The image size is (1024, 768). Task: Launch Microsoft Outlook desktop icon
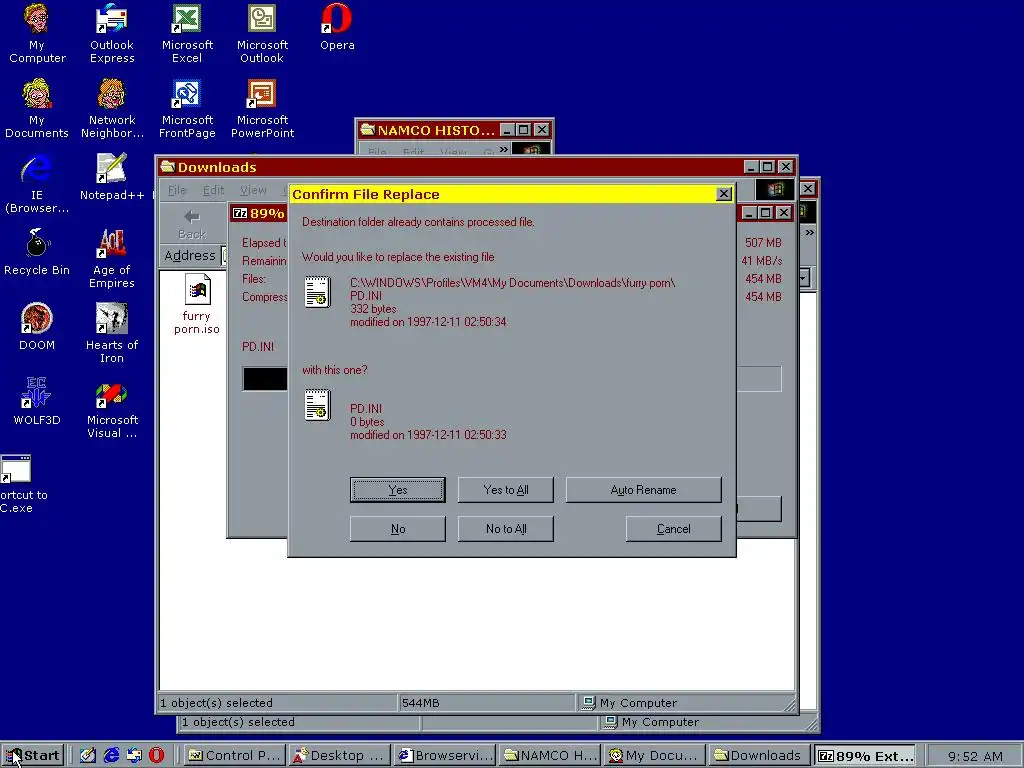click(x=262, y=33)
